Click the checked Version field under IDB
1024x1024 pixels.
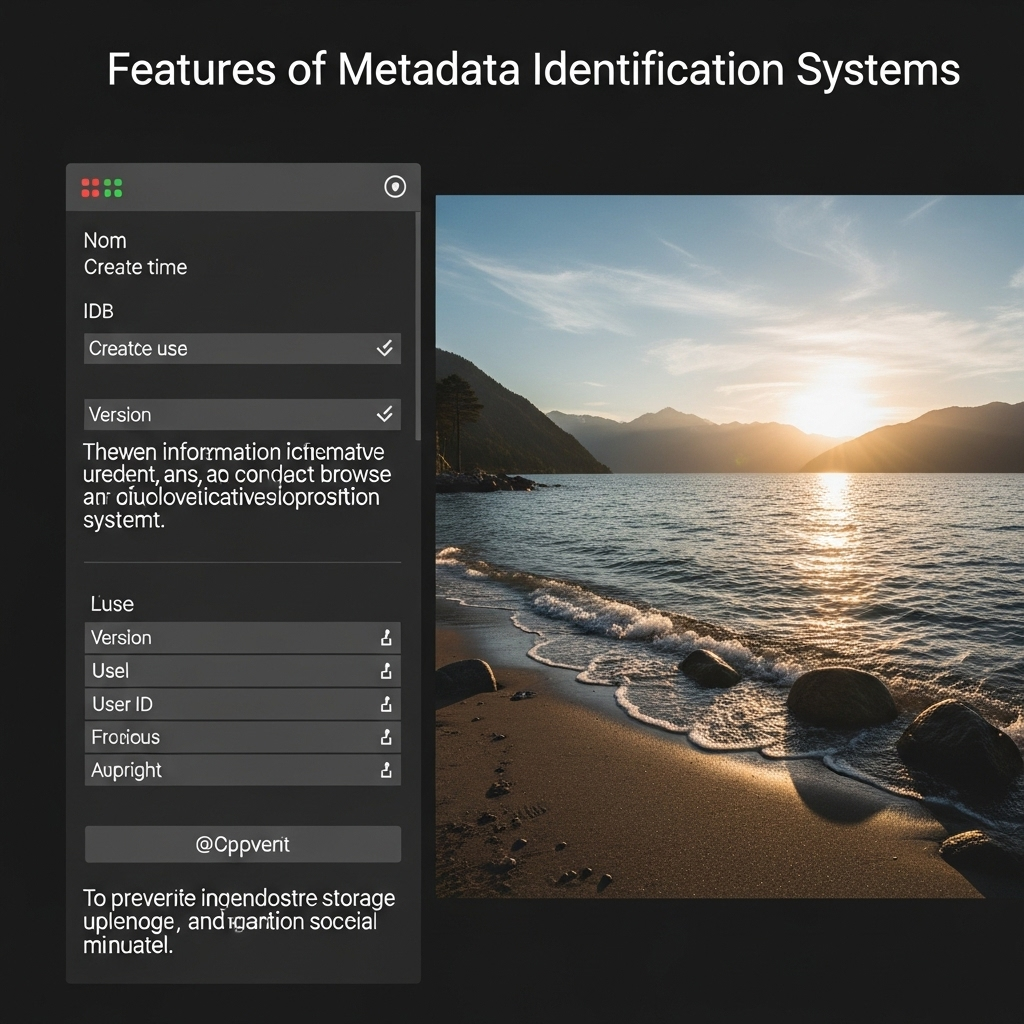[x=242, y=414]
